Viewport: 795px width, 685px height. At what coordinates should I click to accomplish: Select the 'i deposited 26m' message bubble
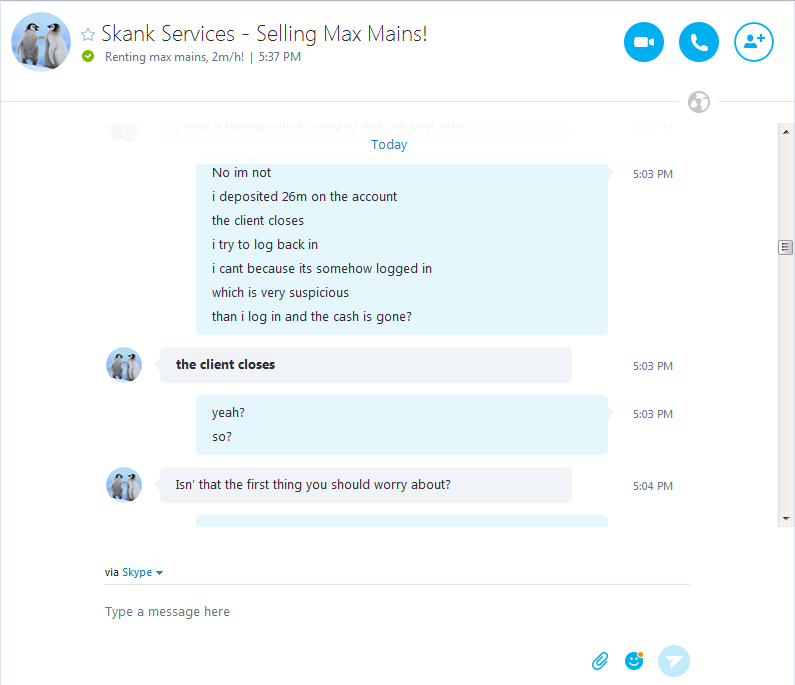(305, 197)
